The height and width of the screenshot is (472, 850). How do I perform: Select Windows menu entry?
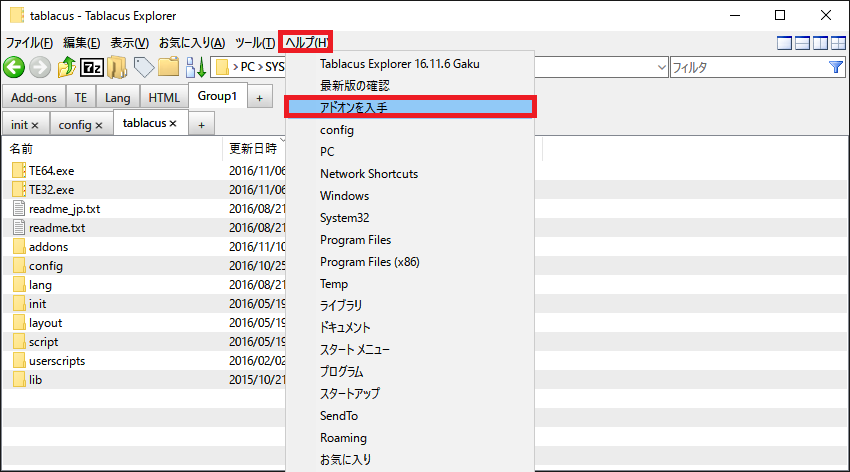pyautogui.click(x=410, y=196)
